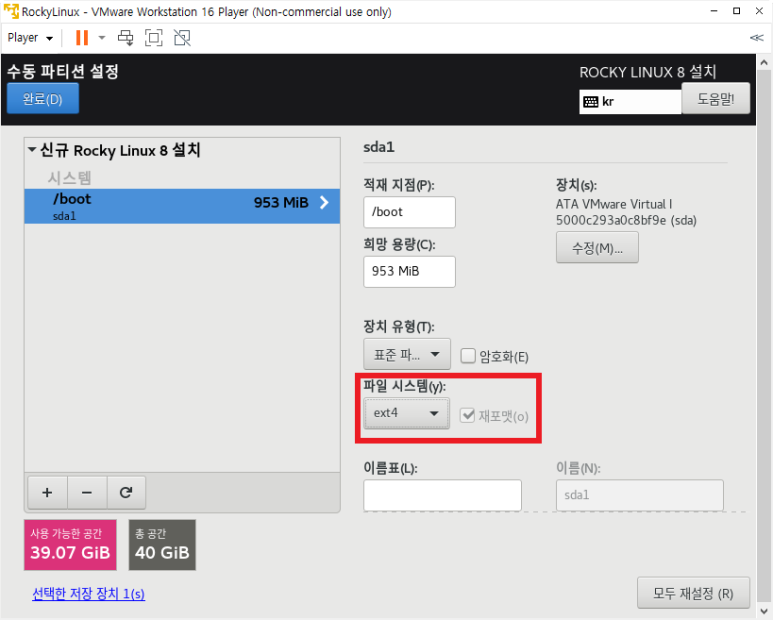Edit the 적재 지점 mount point field
Image resolution: width=773 pixels, height=620 pixels.
(409, 212)
